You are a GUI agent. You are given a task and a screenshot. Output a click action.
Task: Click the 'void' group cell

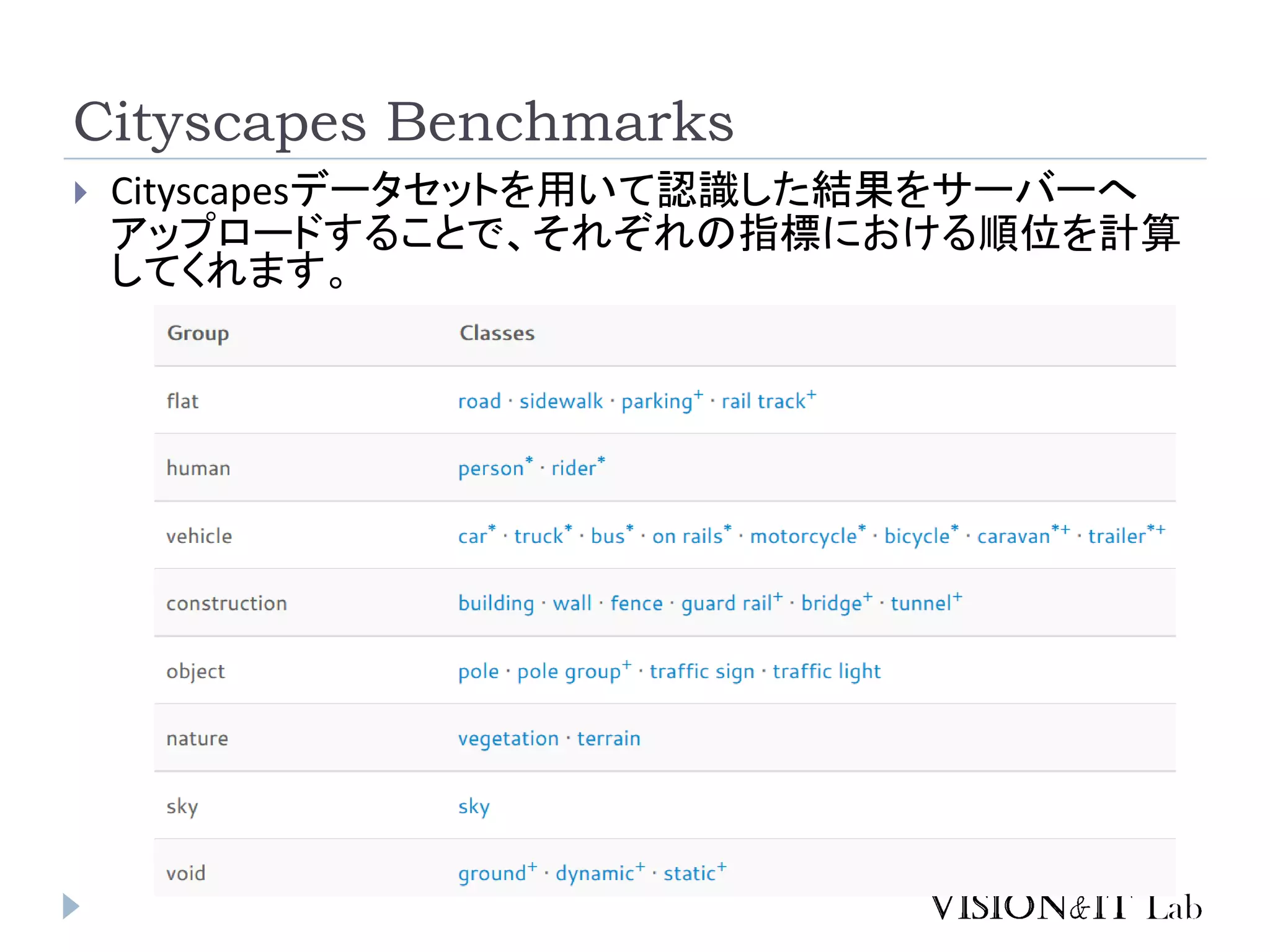pos(185,873)
